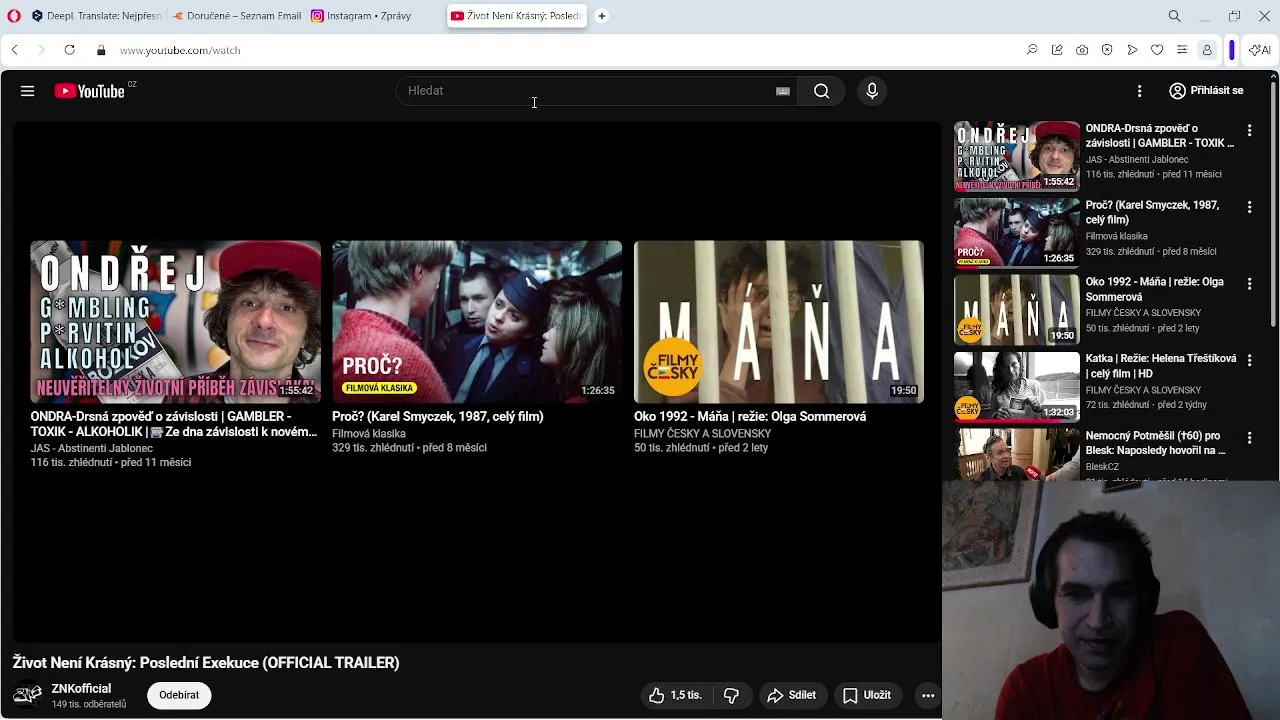Open sidebar ONDRA-Drsná zpověď thumbnail

(x=1017, y=156)
